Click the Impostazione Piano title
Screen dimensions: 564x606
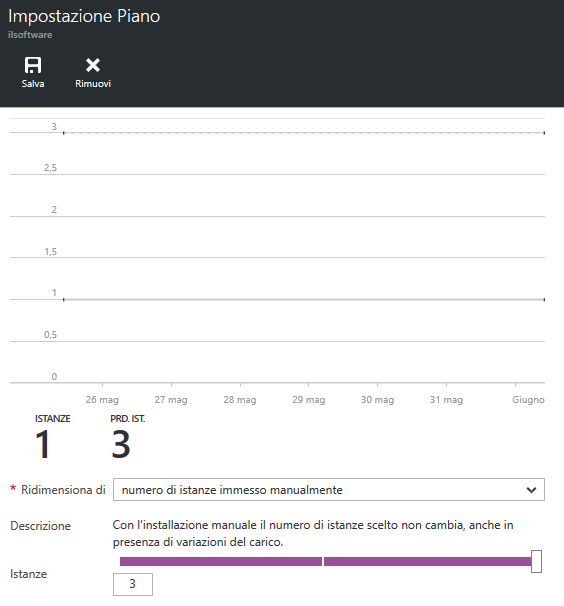tap(84, 16)
